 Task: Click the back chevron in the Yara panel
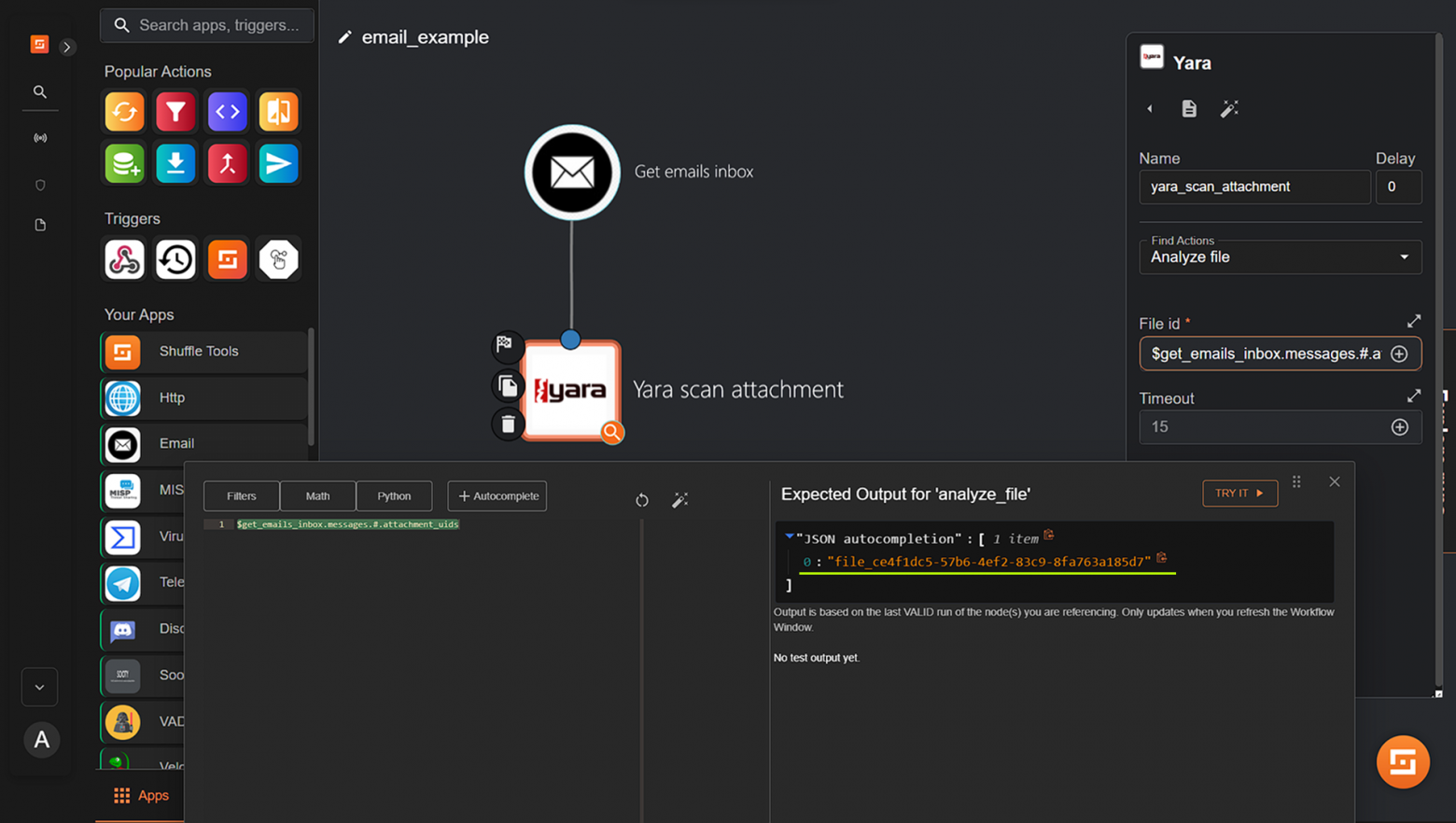(x=1149, y=108)
